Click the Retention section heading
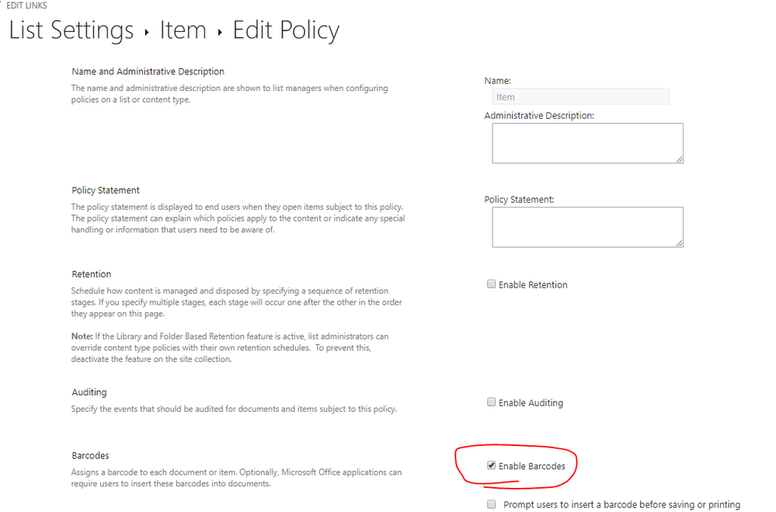The height and width of the screenshot is (512, 776). pyautogui.click(x=91, y=274)
